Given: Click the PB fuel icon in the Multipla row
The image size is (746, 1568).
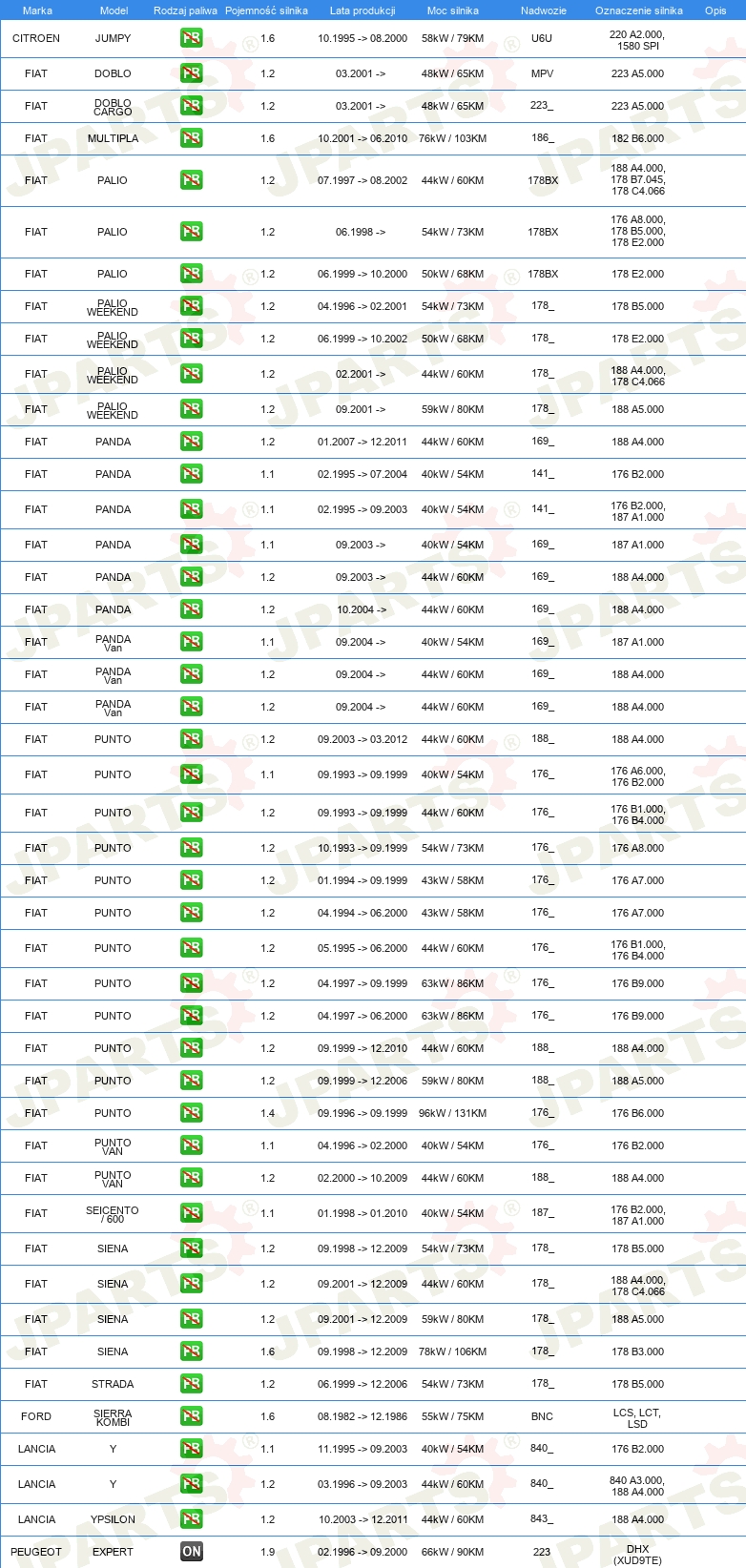Looking at the screenshot, I should pos(192,138).
